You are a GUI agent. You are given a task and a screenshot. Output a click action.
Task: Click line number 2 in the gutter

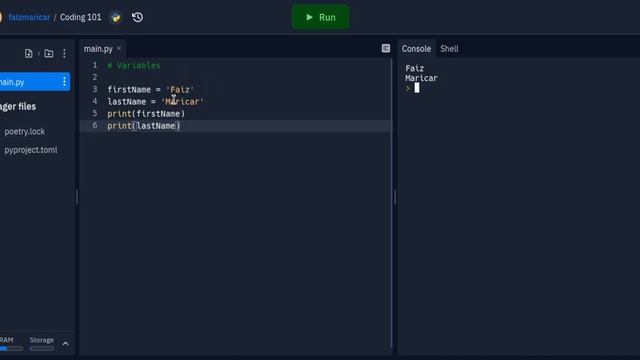click(95, 77)
